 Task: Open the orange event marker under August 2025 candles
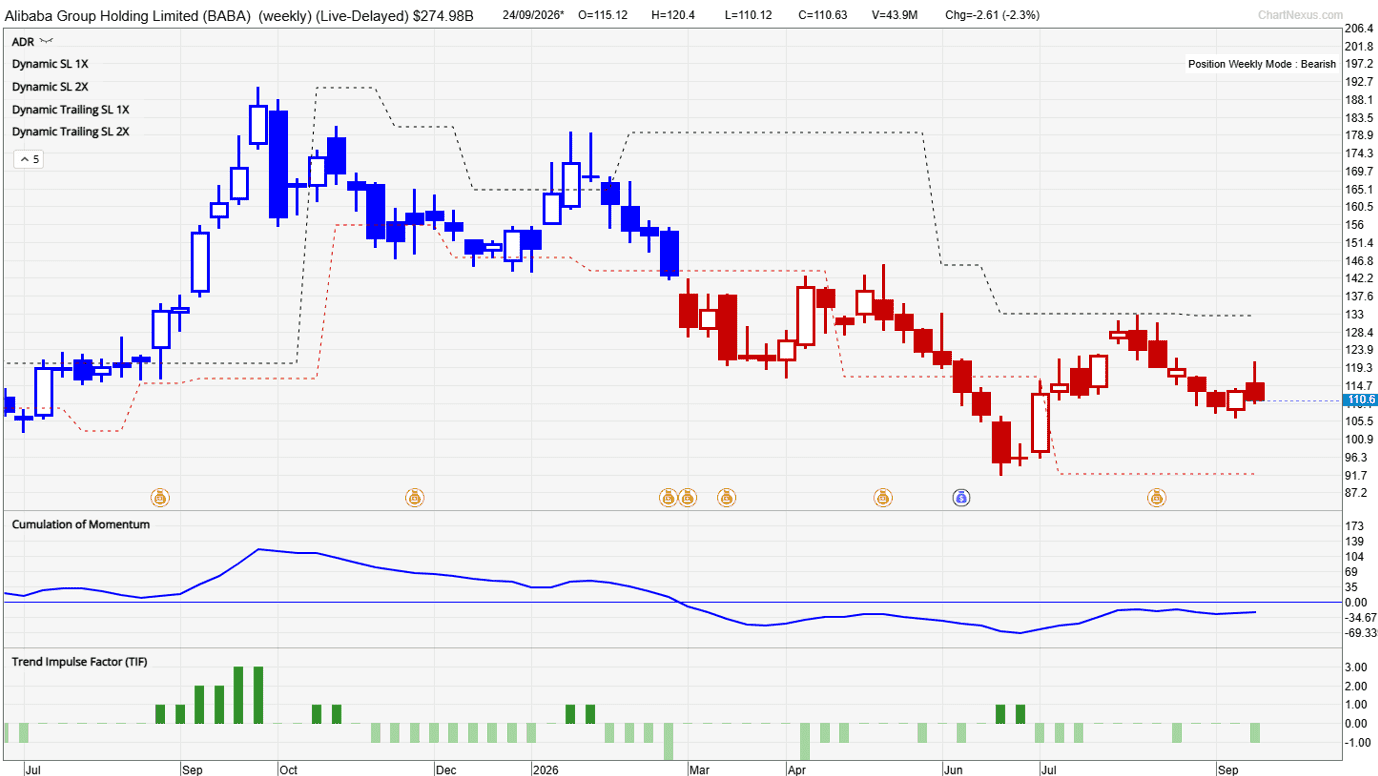pos(160,496)
